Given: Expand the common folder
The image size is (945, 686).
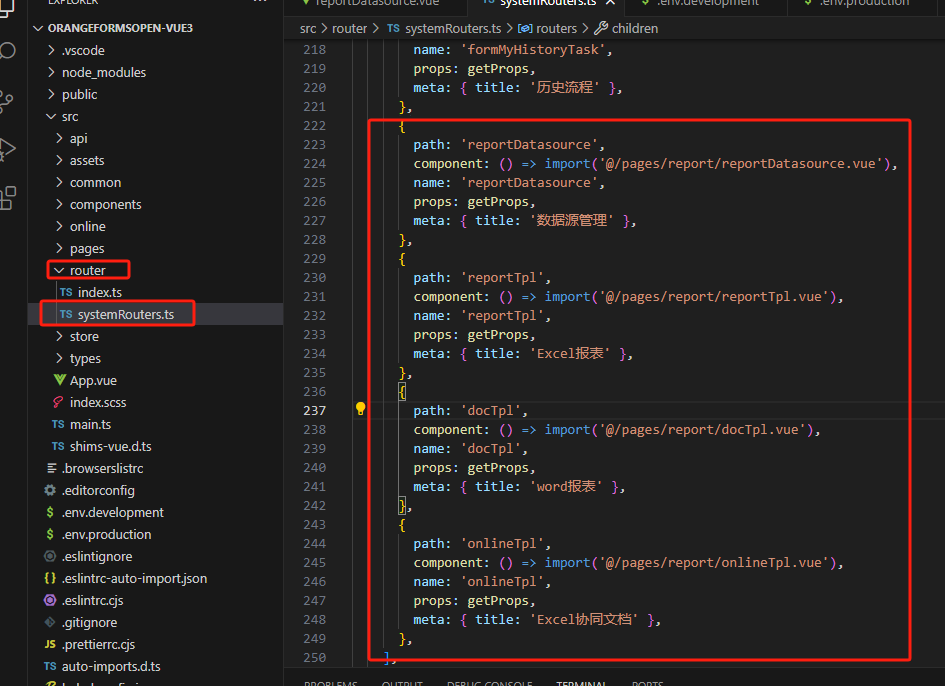Looking at the screenshot, I should click(x=59, y=182).
